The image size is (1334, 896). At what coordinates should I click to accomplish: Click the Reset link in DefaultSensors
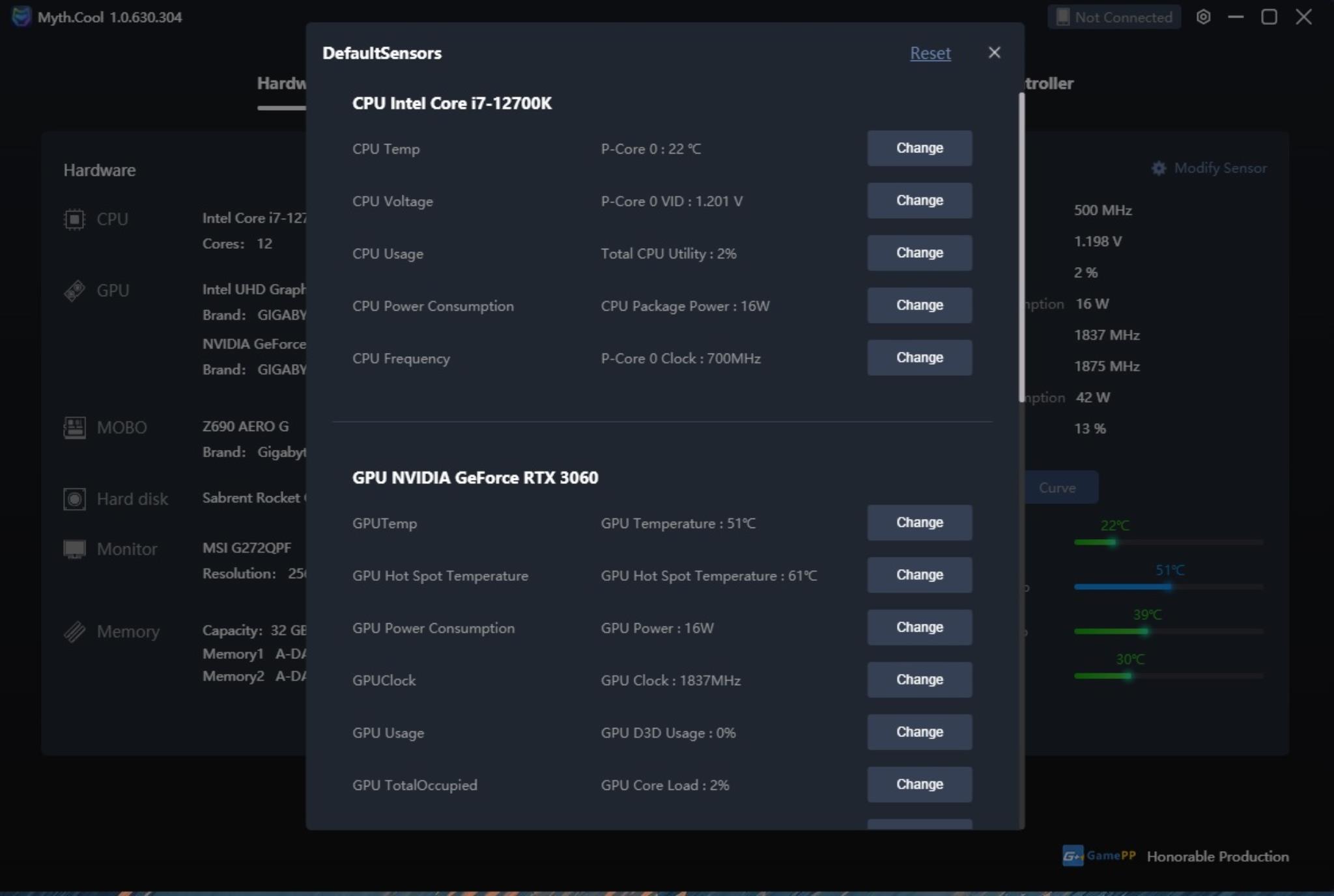tap(930, 53)
